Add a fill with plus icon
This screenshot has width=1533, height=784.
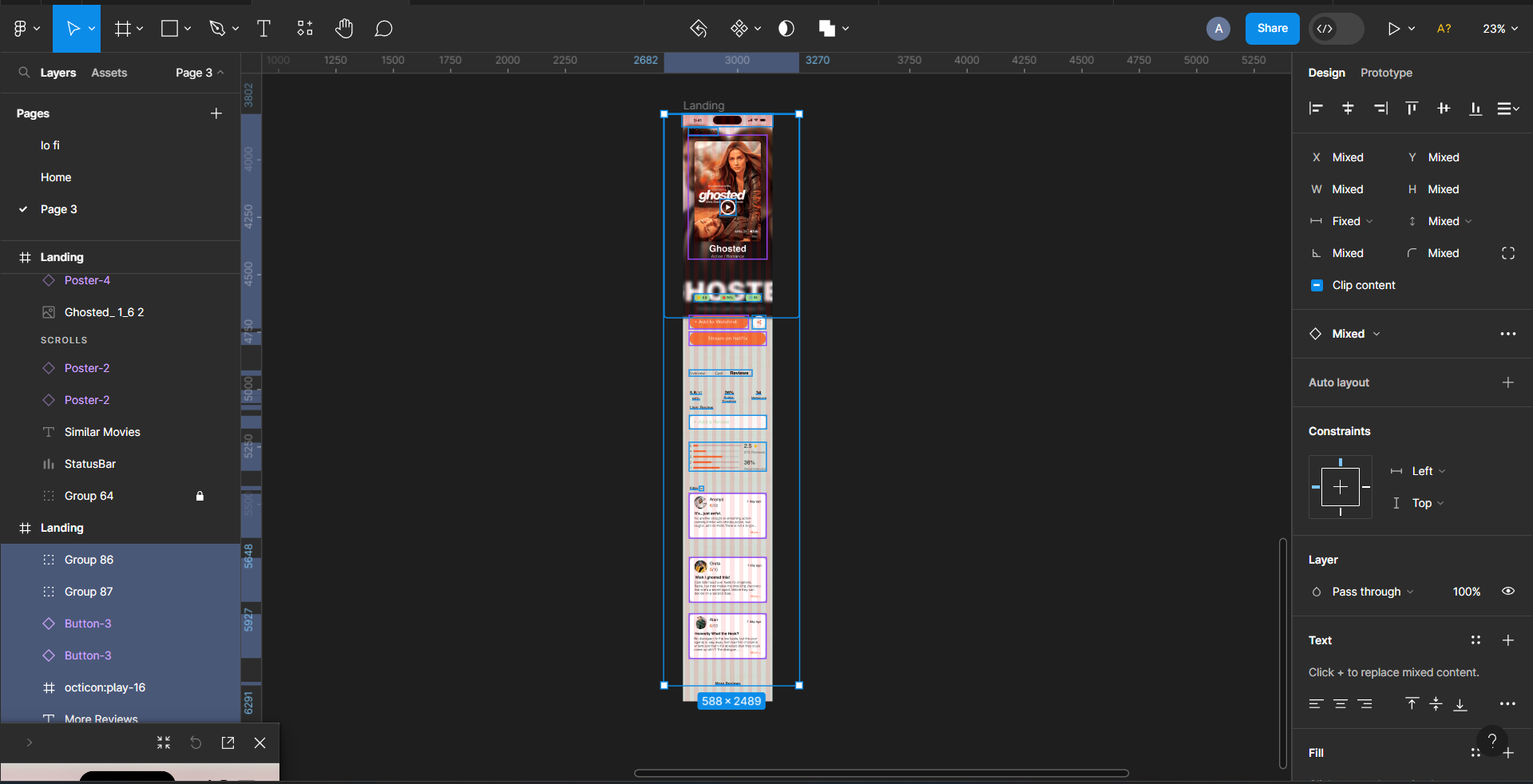click(1508, 753)
